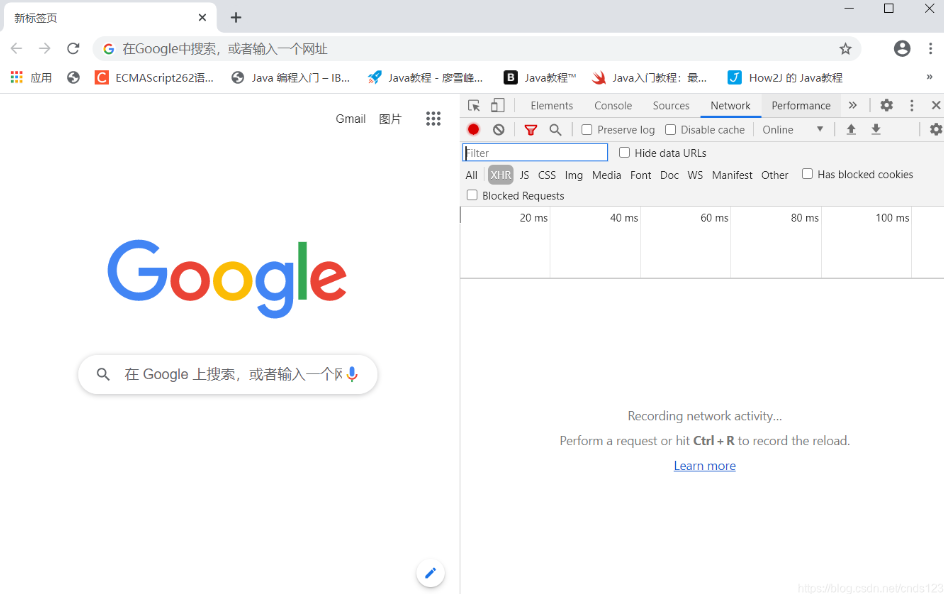Open ECMAScript262 bookmark
The height and width of the screenshot is (594, 944).
(x=154, y=77)
